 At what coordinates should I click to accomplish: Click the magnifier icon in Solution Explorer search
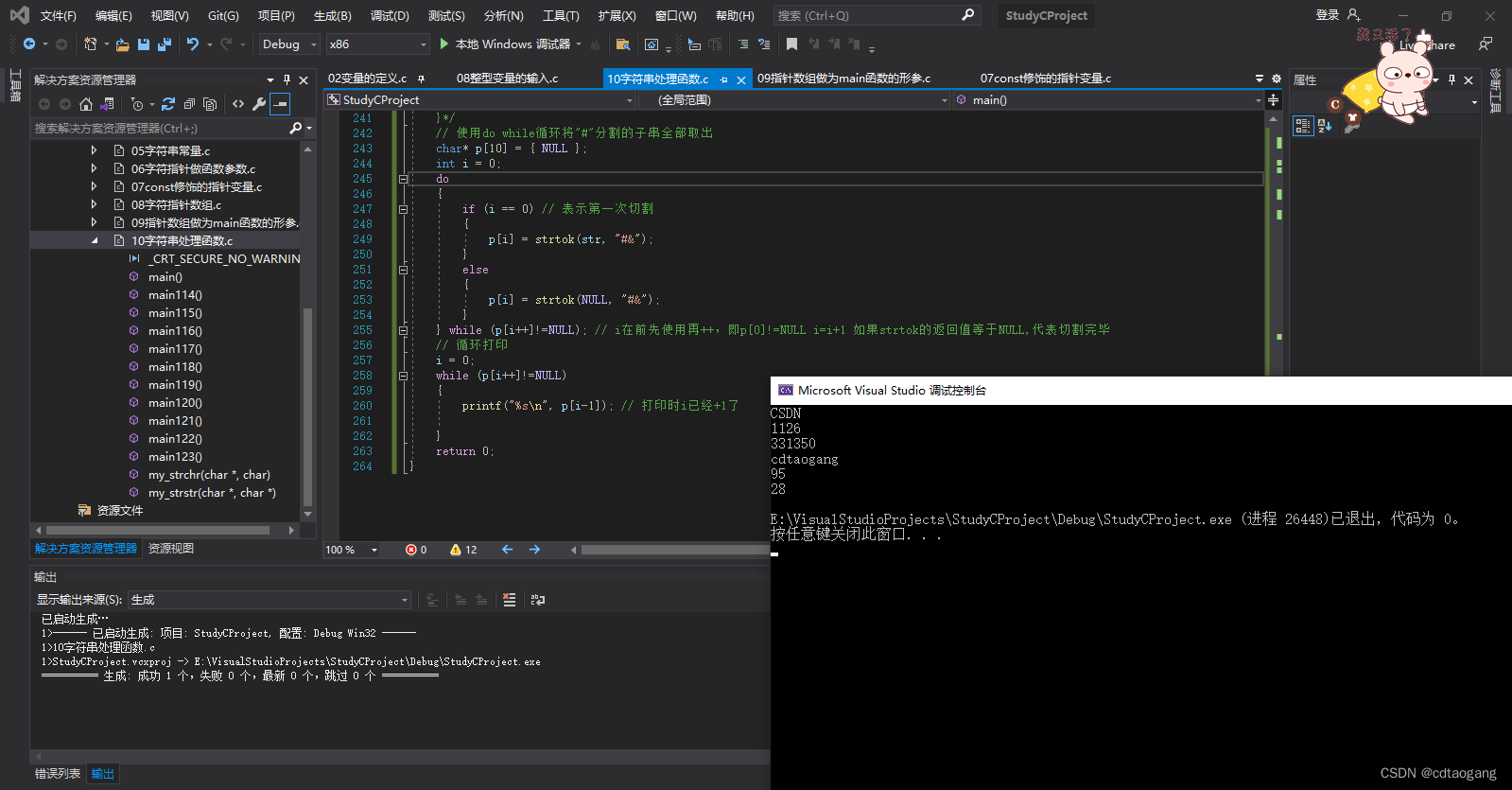(x=296, y=128)
